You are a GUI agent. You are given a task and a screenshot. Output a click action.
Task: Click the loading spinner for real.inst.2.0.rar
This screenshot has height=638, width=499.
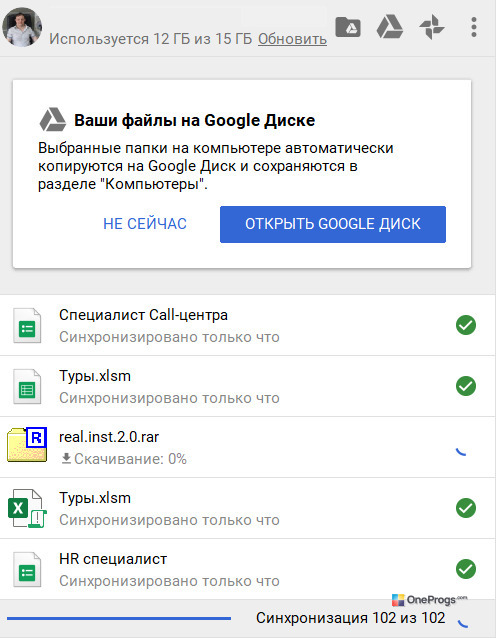click(462, 450)
